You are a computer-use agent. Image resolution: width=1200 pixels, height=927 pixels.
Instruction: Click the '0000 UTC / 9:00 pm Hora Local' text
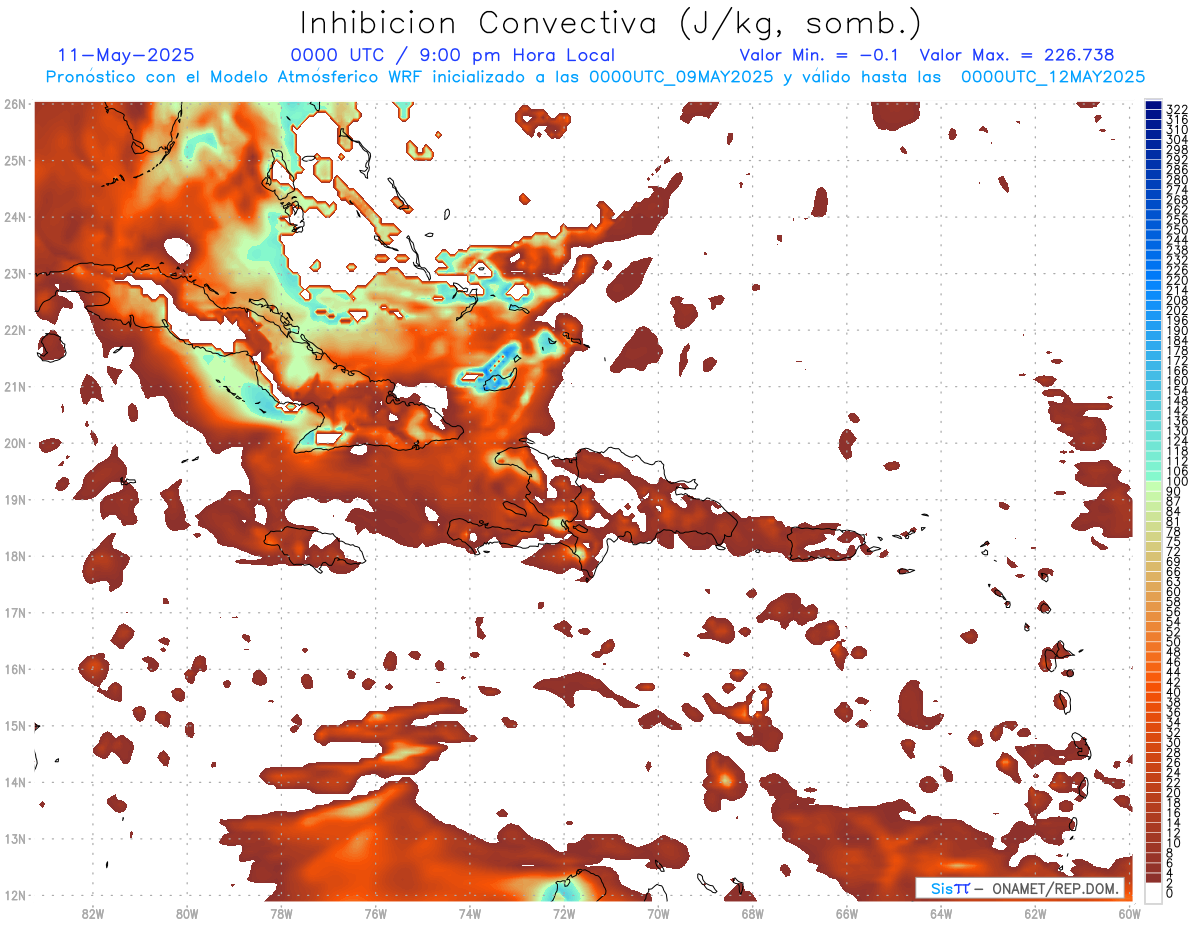[453, 55]
